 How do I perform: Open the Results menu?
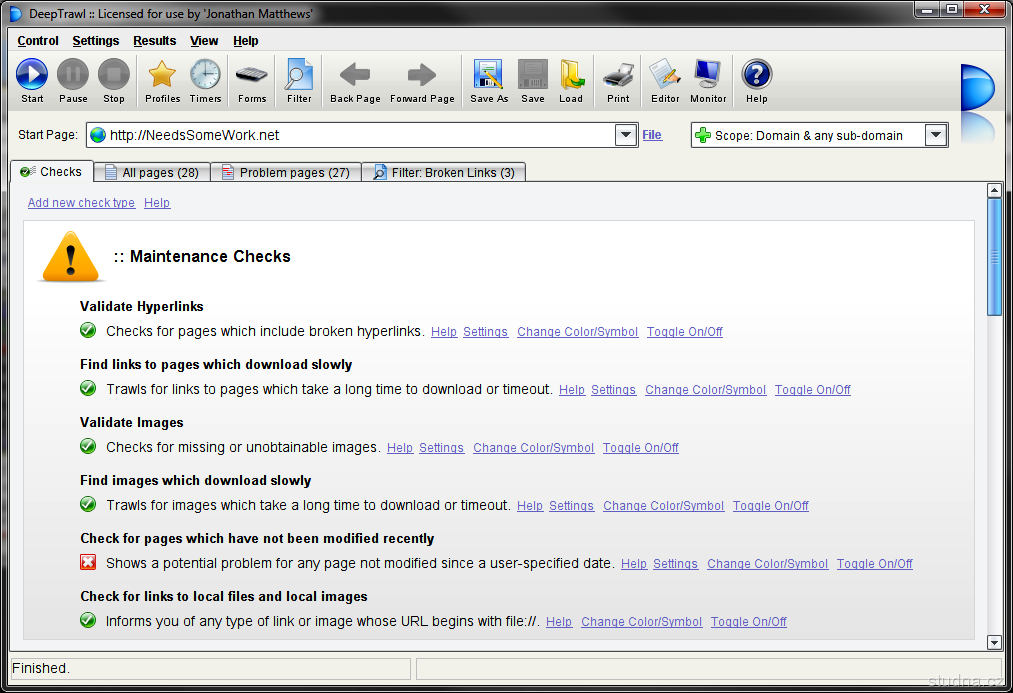click(x=154, y=41)
